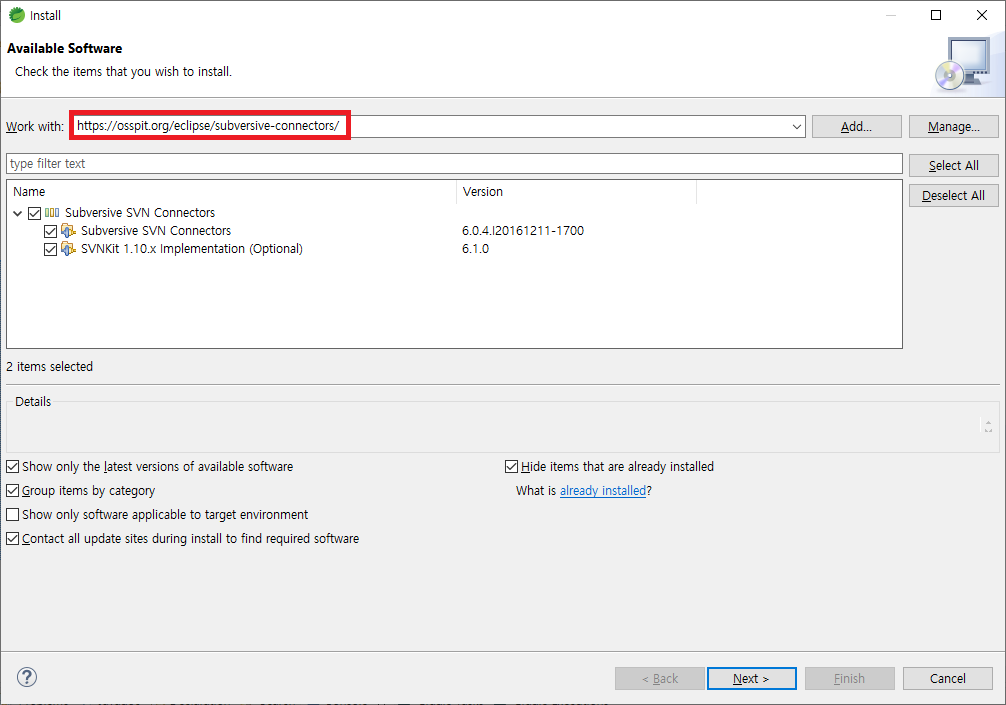This screenshot has width=1006, height=705.
Task: Enable Show only software applicable to target environment
Action: click(12, 514)
